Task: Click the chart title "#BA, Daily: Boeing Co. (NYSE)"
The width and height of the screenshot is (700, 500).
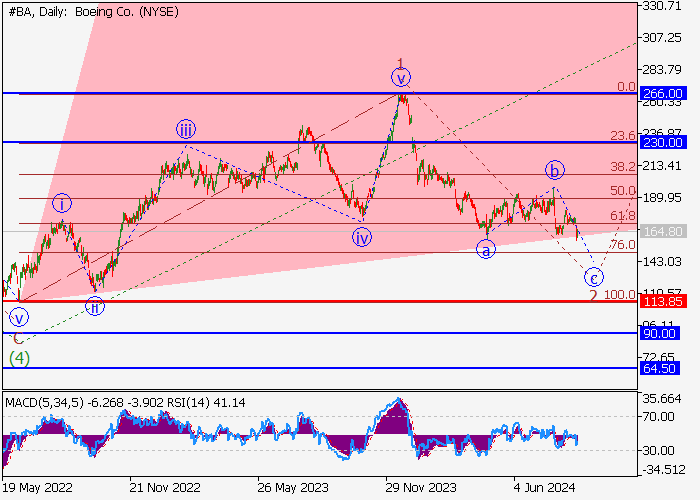Action: point(94,12)
